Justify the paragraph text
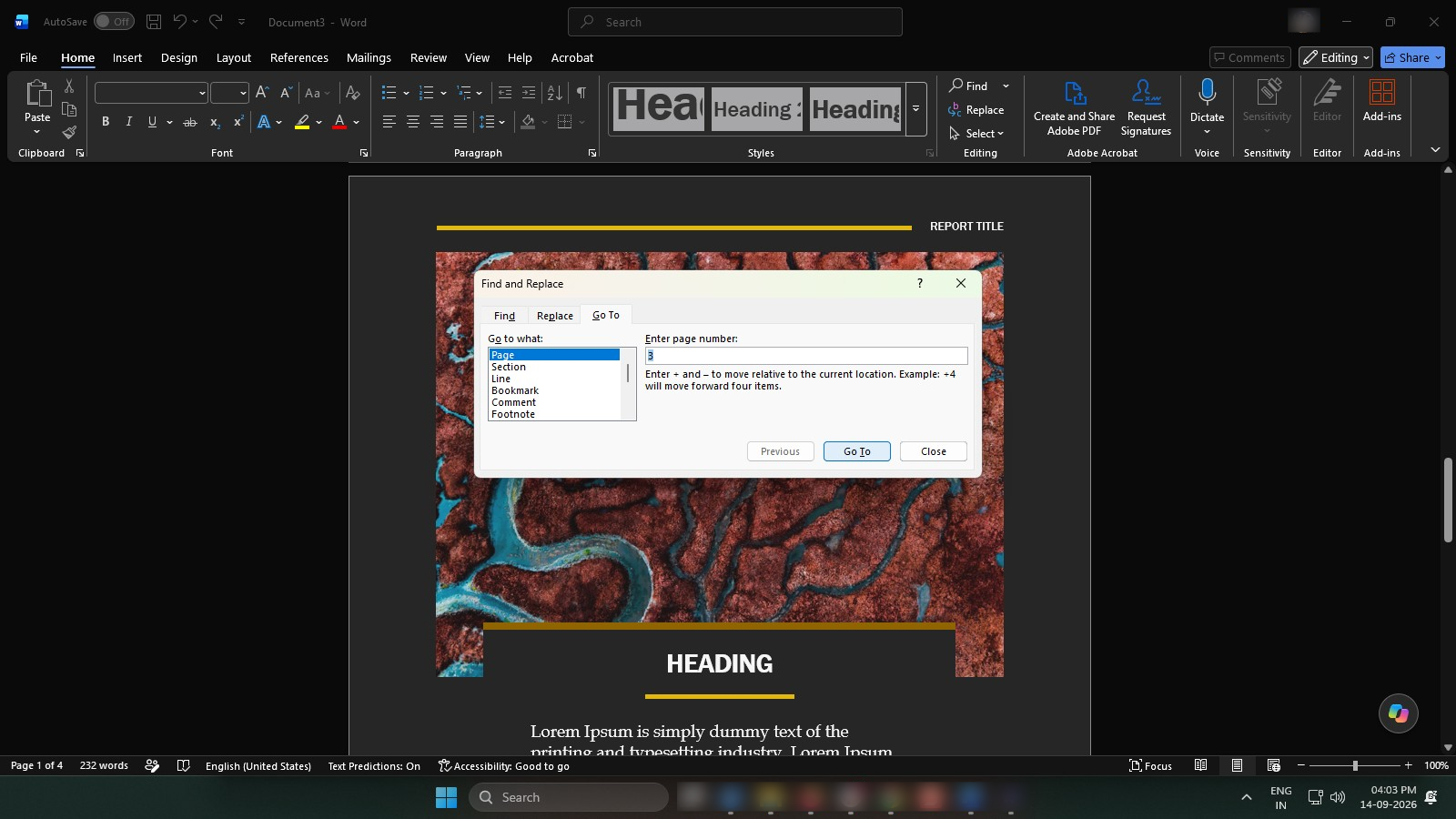 pyautogui.click(x=460, y=122)
